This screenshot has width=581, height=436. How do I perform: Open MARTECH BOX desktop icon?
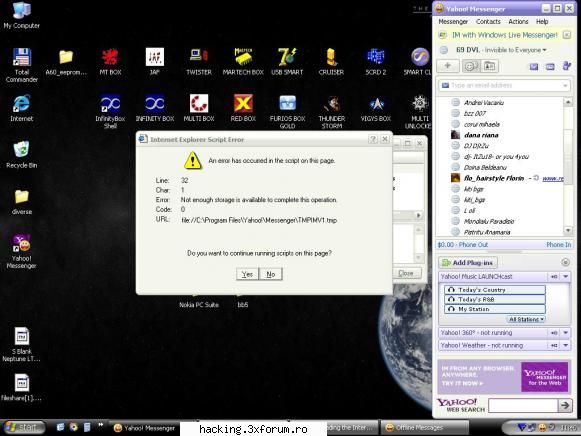pos(243,62)
